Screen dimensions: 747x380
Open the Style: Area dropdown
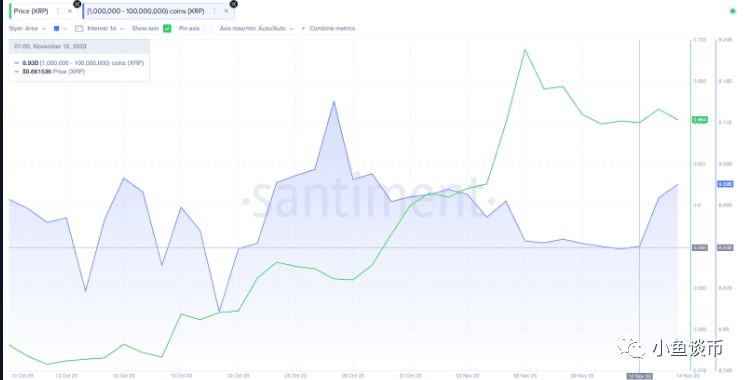[x=27, y=29]
